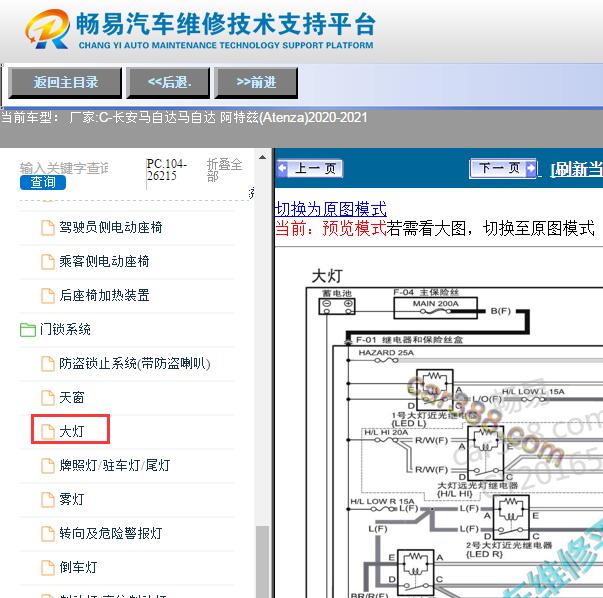Click the 下一页 next page button

503,168
